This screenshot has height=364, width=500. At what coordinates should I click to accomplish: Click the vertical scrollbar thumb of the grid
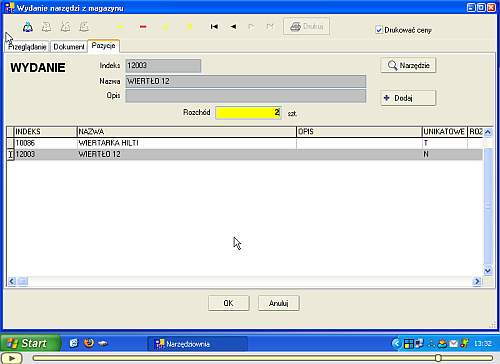click(x=488, y=206)
